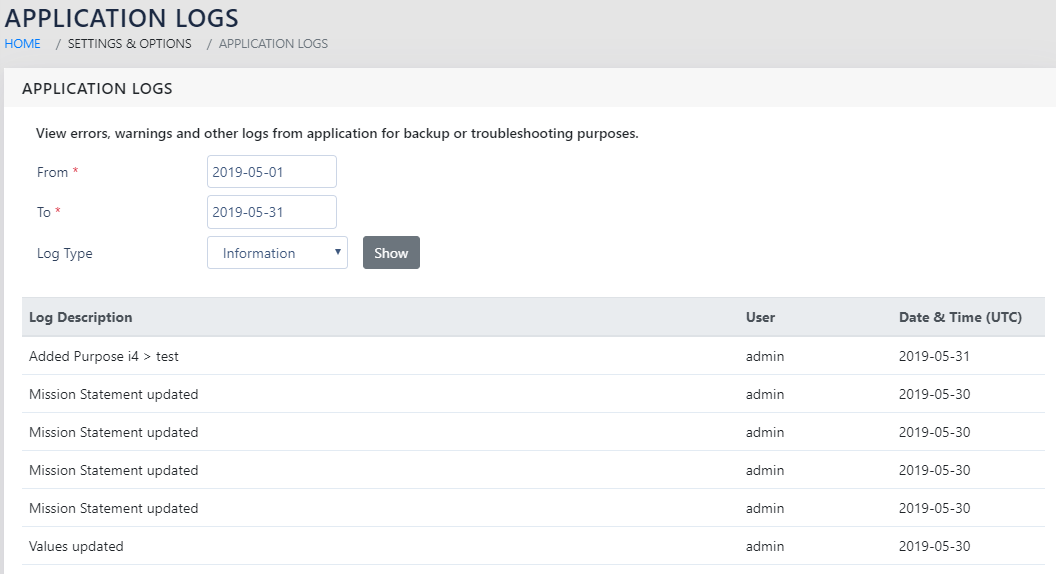Image resolution: width=1056 pixels, height=574 pixels.
Task: Click the 2019-05-31 date cell
Action: pos(934,356)
